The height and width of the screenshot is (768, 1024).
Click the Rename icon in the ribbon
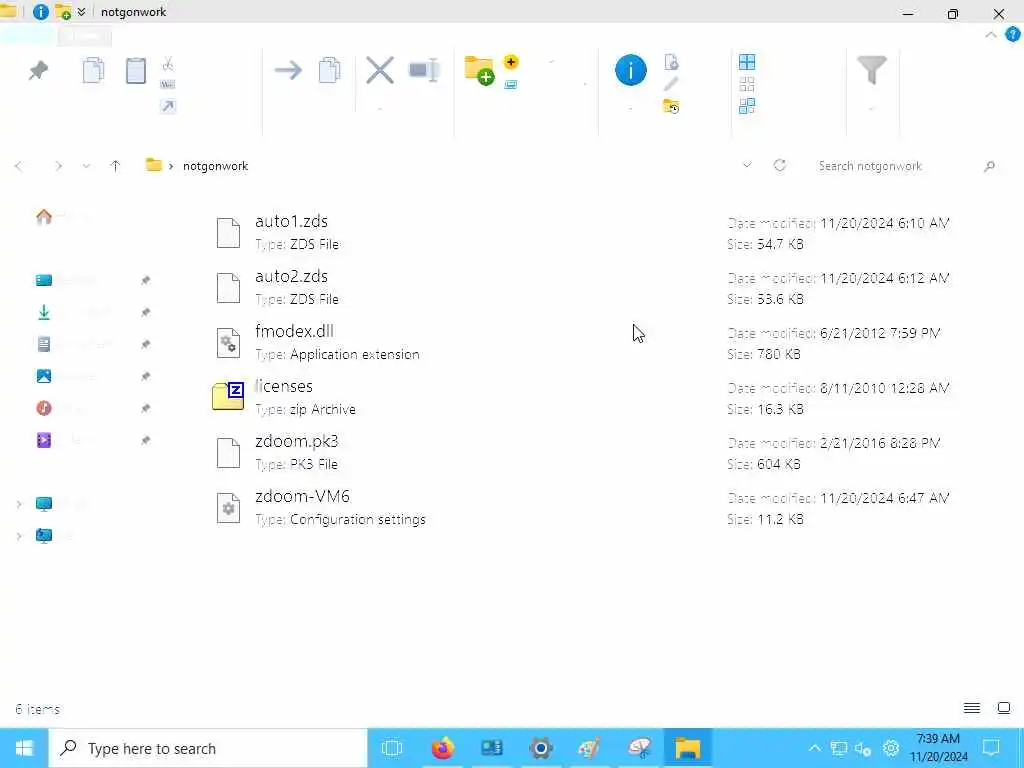(424, 70)
